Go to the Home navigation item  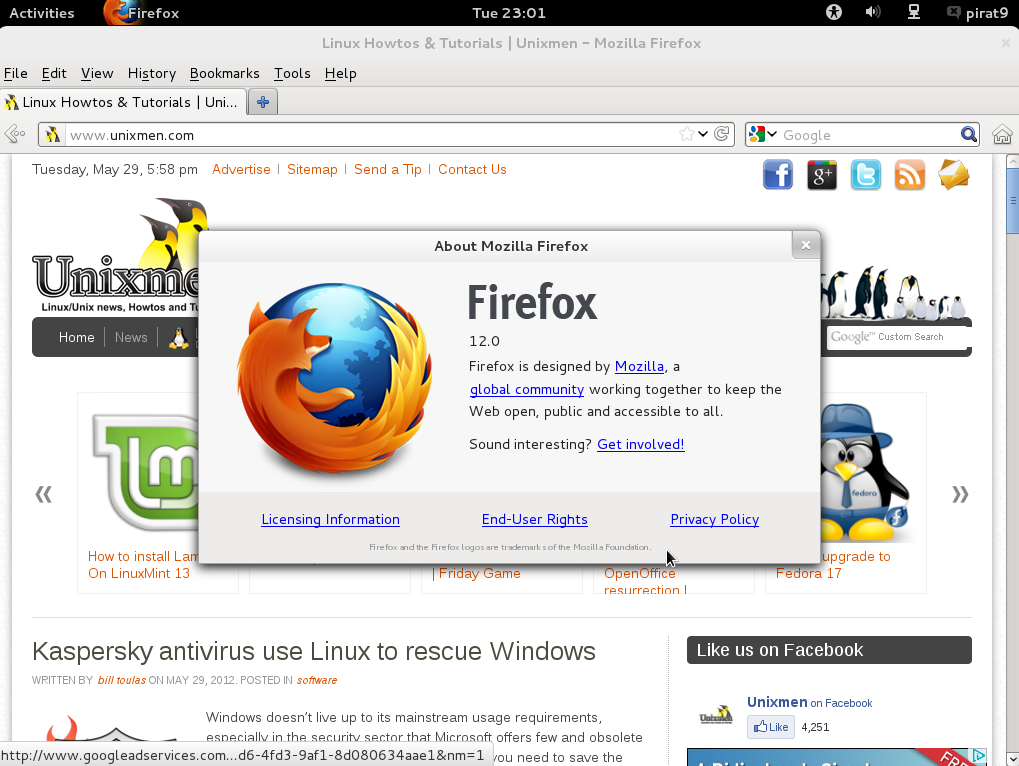coord(77,337)
